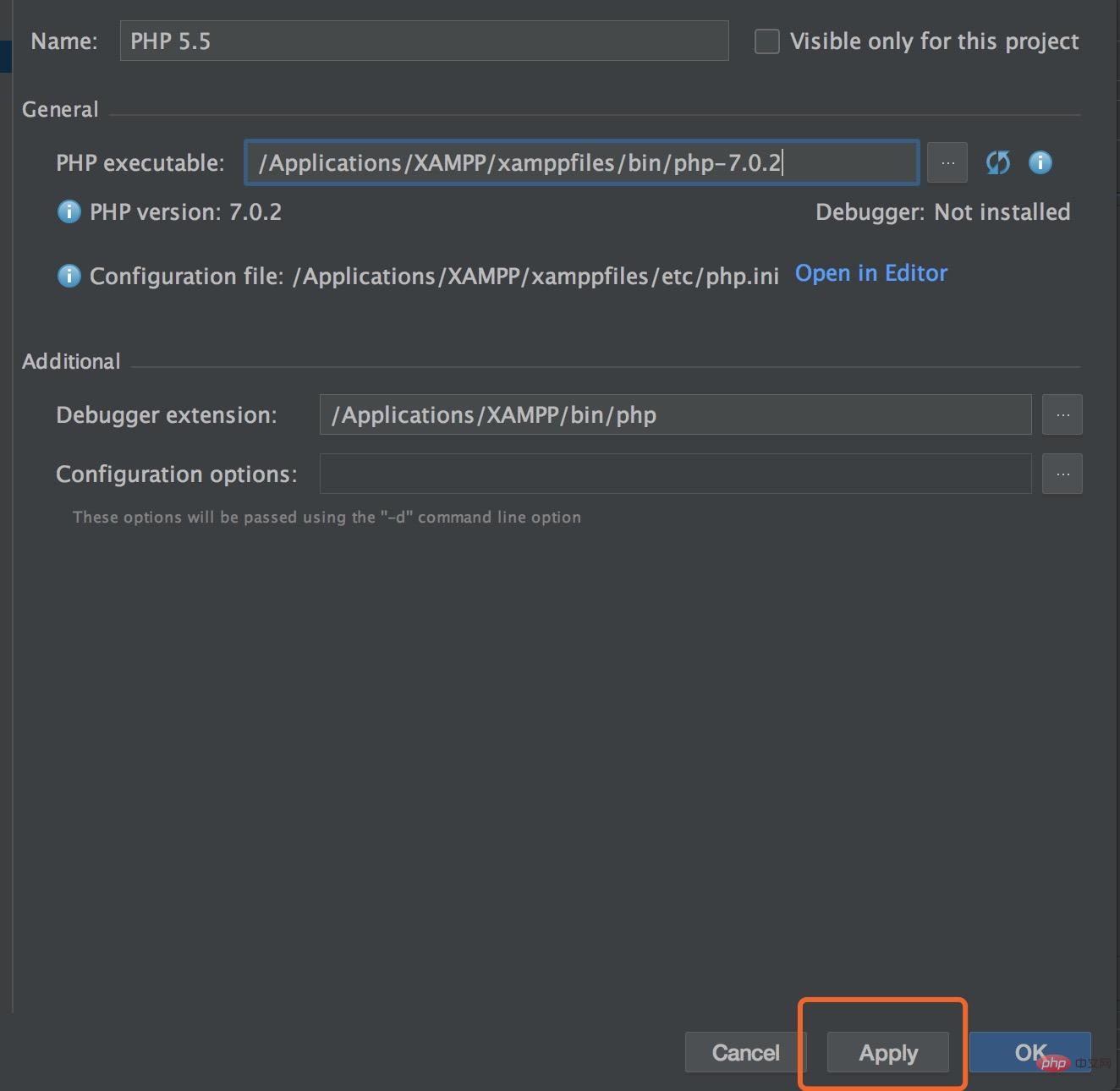Focus the Name field containing PHP 5.5

424,41
